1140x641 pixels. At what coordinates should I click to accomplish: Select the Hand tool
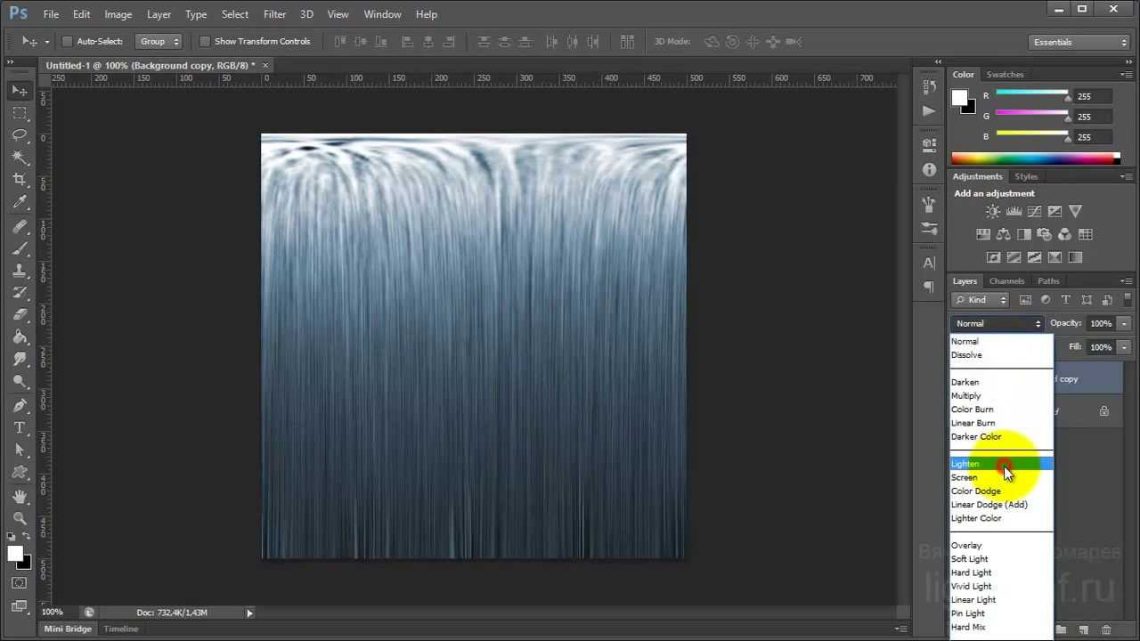coord(20,497)
